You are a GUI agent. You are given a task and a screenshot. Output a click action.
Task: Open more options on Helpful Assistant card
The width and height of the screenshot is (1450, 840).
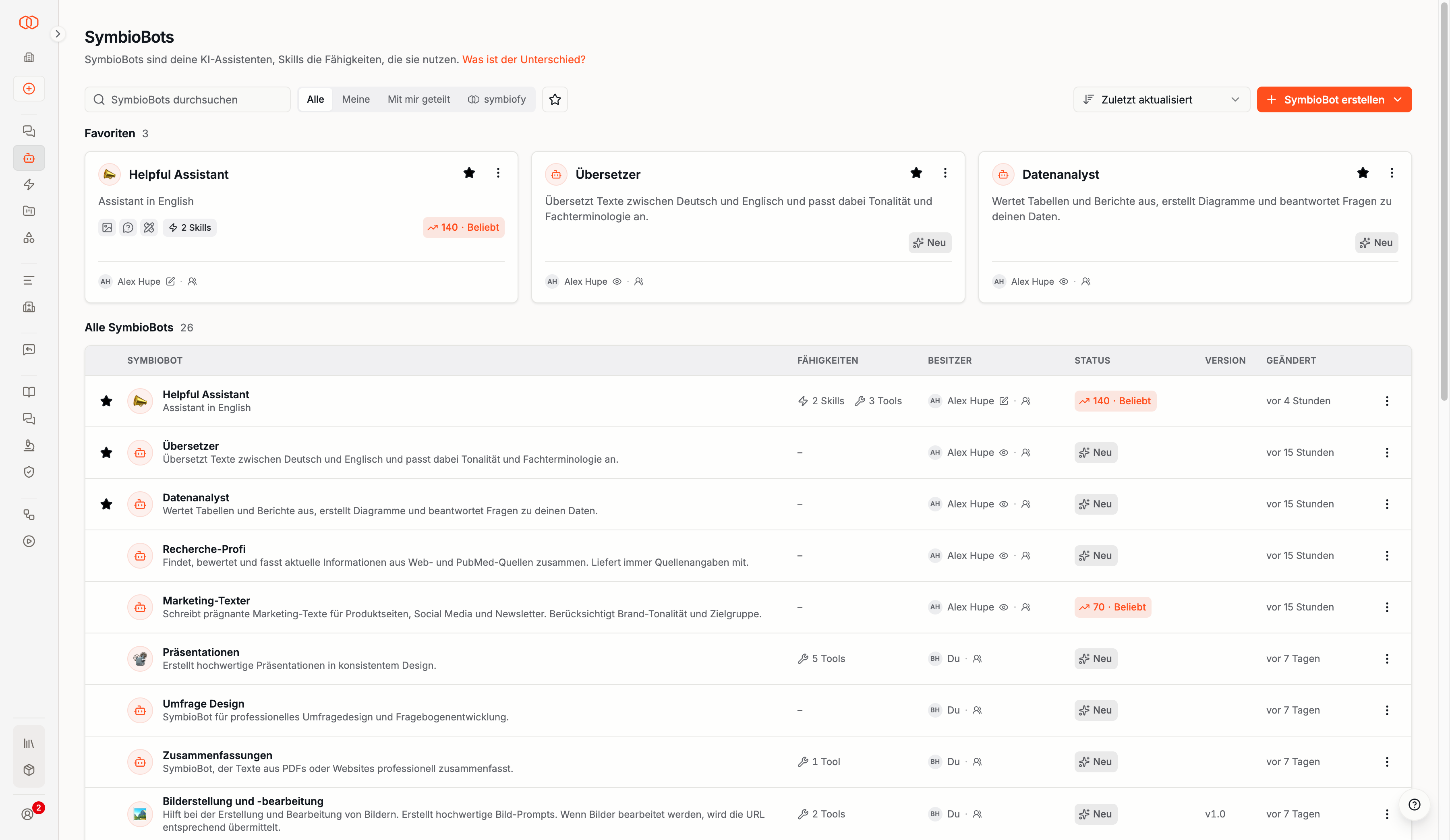[x=498, y=173]
